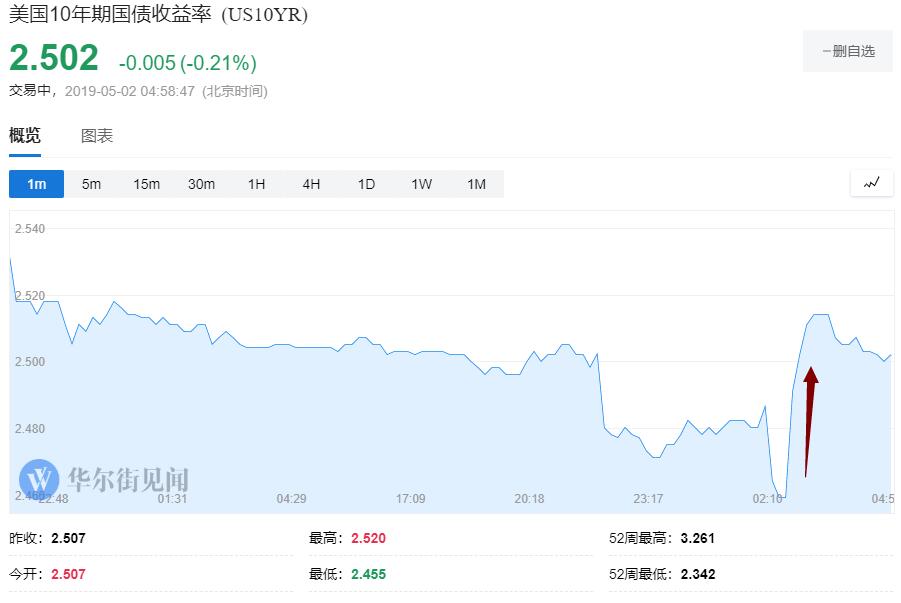Click the 52周最高 value 3.261
Screen dimensions: 901x603
[697, 538]
